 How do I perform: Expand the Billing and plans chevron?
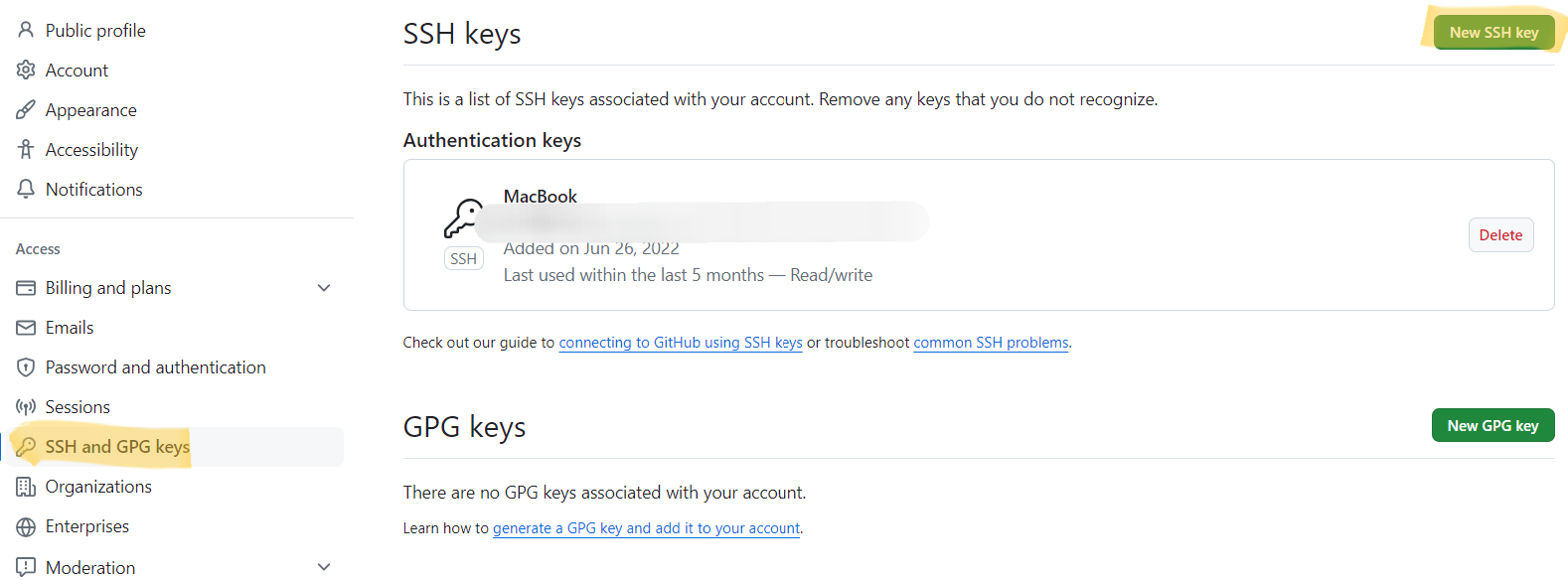[324, 288]
